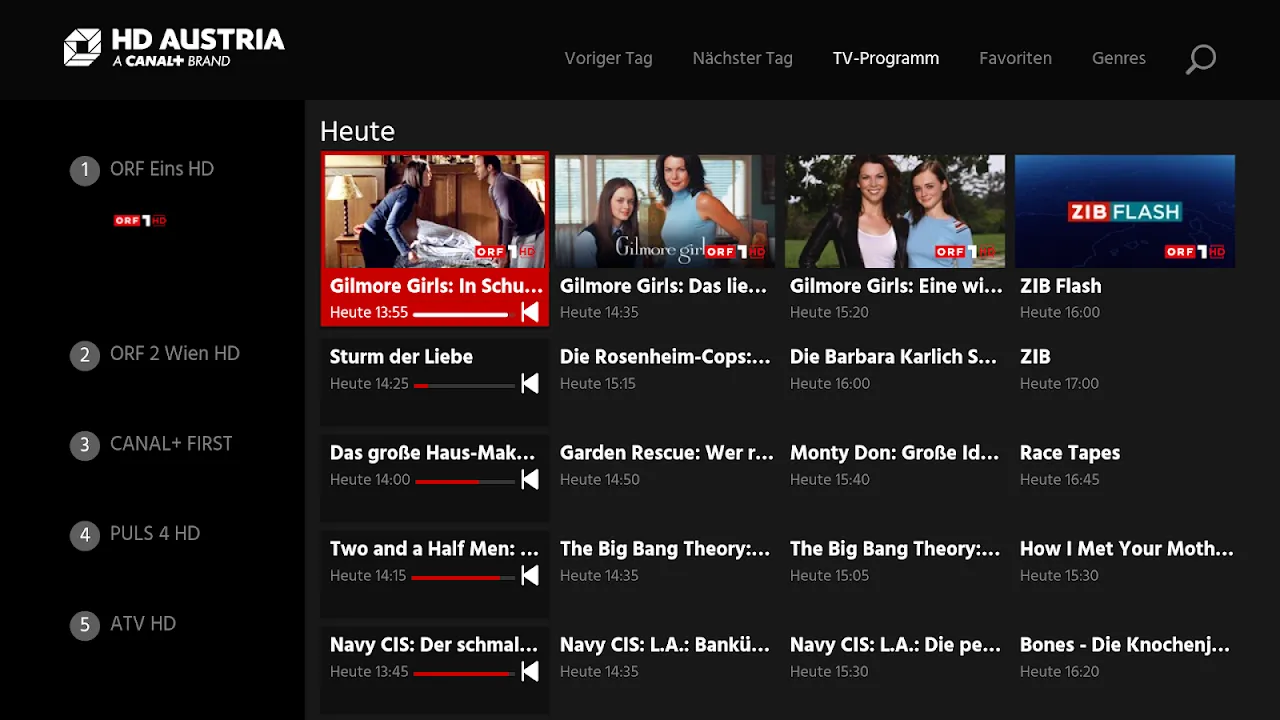Select ORF 2 Wien HD channel

point(175,353)
